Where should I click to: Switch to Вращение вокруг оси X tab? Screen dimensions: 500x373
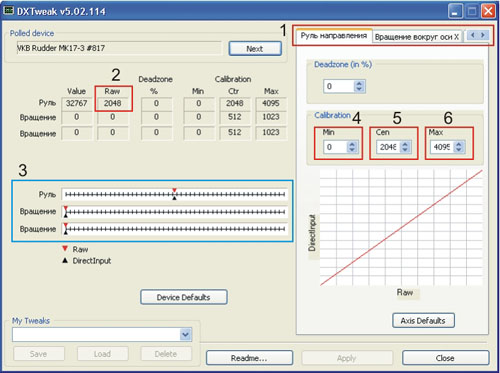tap(417, 37)
